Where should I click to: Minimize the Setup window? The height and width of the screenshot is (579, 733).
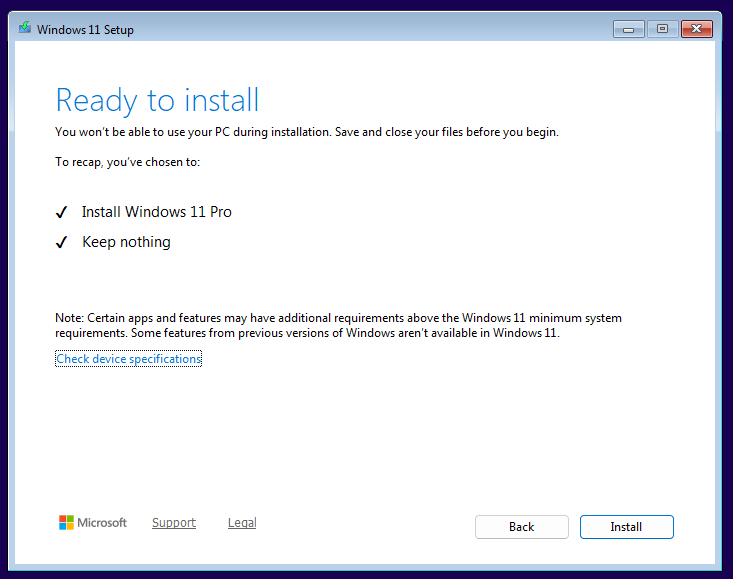pos(629,29)
